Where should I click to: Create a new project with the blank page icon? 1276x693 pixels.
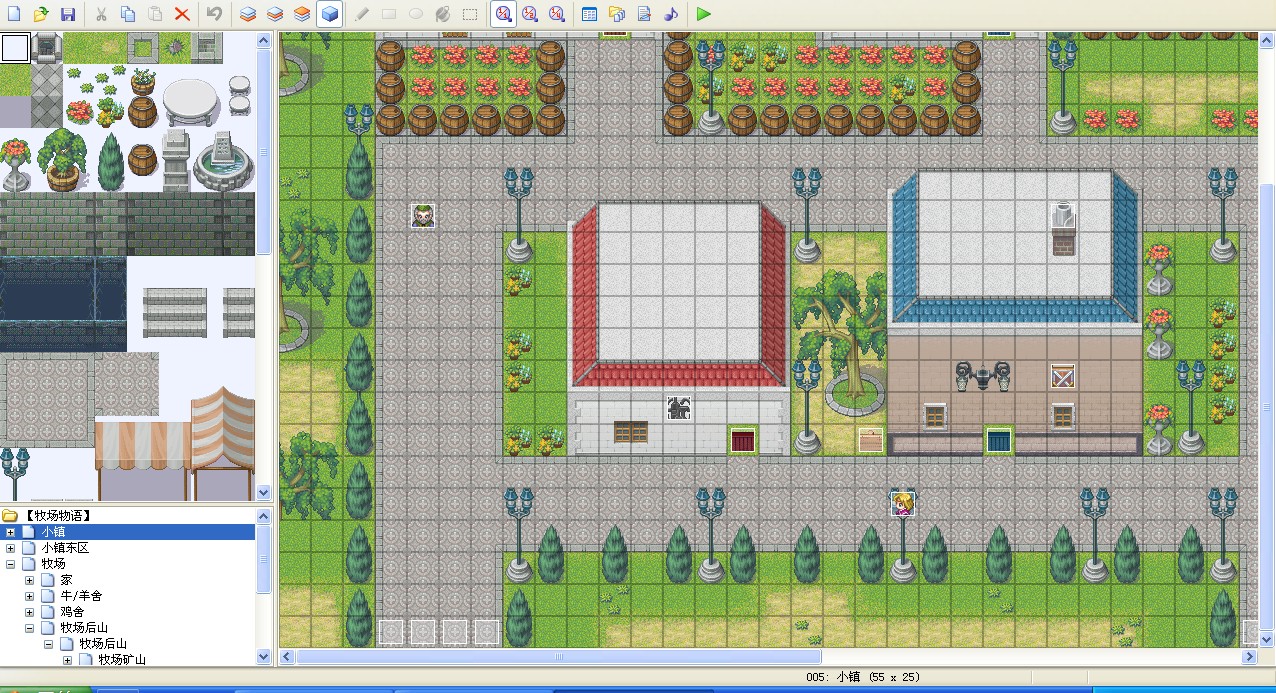pos(15,14)
